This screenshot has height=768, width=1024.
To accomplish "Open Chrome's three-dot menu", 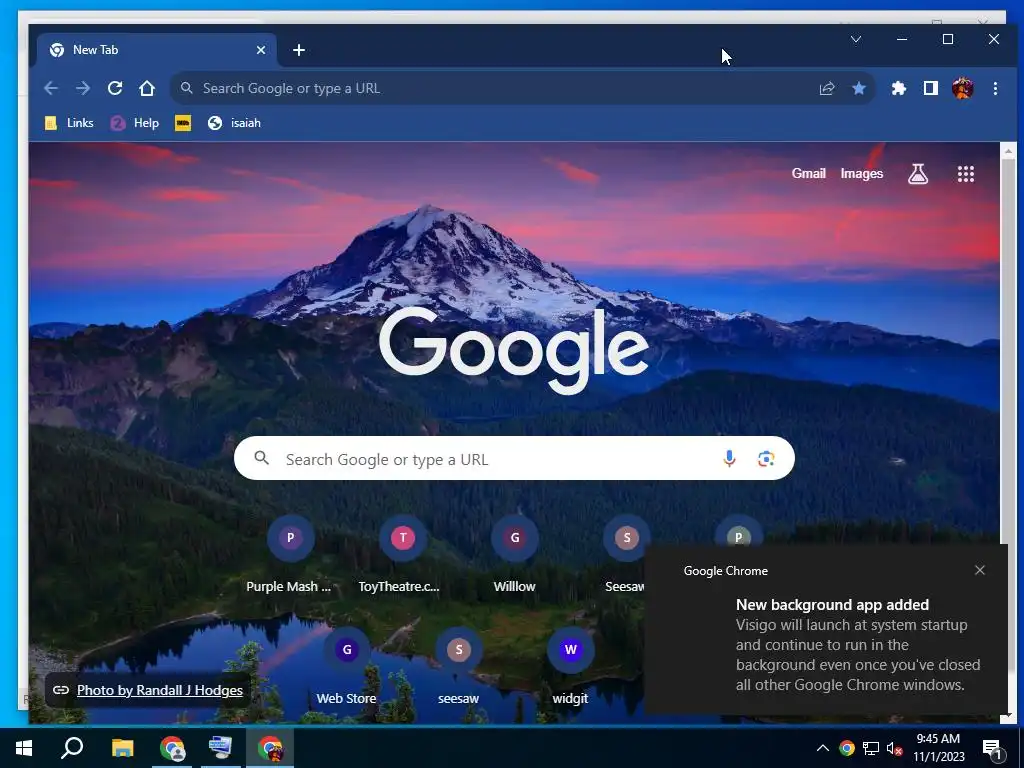I will (995, 88).
